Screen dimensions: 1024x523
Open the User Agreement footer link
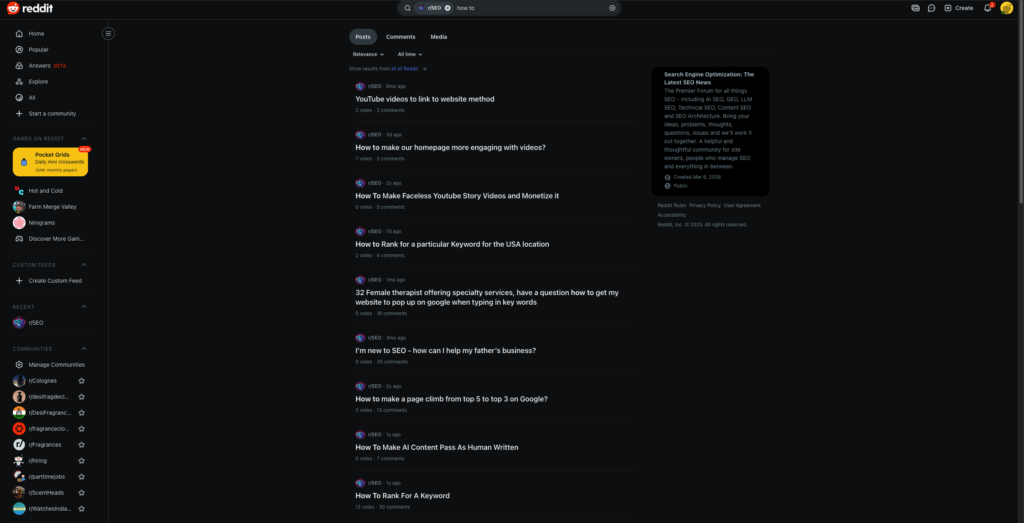tap(742, 205)
